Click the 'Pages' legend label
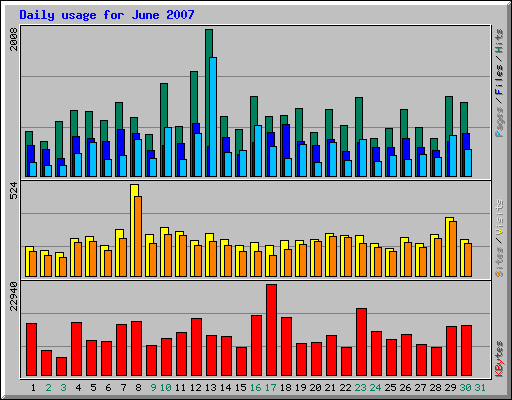This screenshot has height=400, width=512. (499, 122)
